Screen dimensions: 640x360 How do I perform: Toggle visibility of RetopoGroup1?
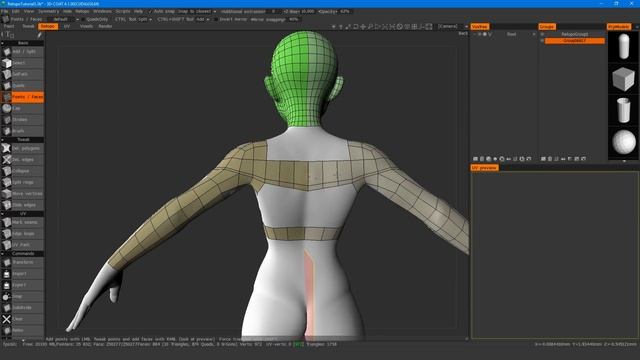click(542, 35)
